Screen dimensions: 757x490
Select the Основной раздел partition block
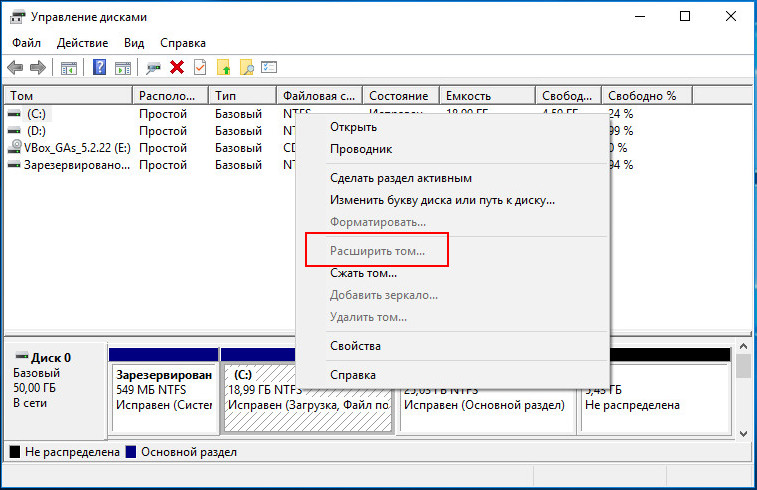point(488,410)
